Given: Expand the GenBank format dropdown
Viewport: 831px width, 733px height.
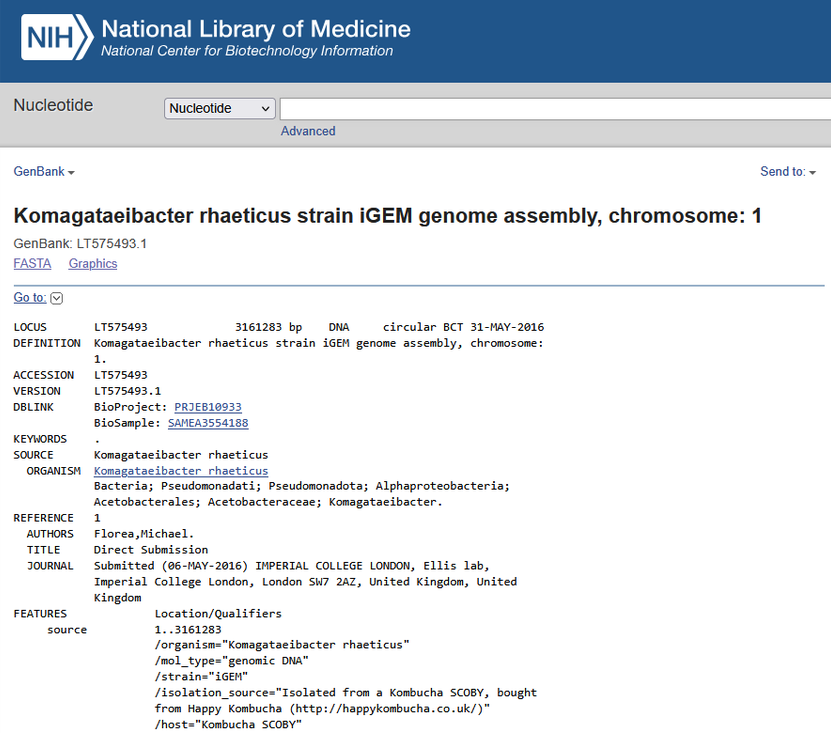Looking at the screenshot, I should pyautogui.click(x=44, y=172).
